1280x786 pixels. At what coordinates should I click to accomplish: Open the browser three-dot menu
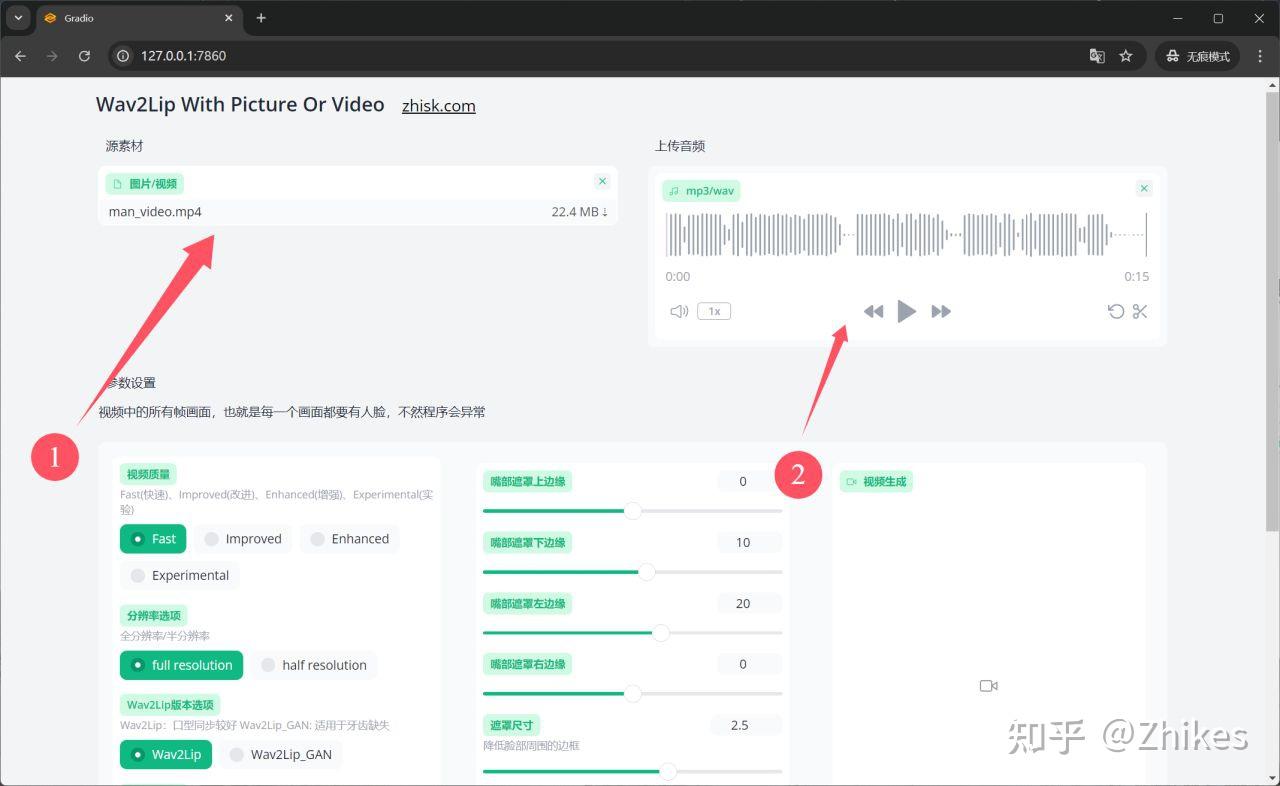pyautogui.click(x=1259, y=56)
